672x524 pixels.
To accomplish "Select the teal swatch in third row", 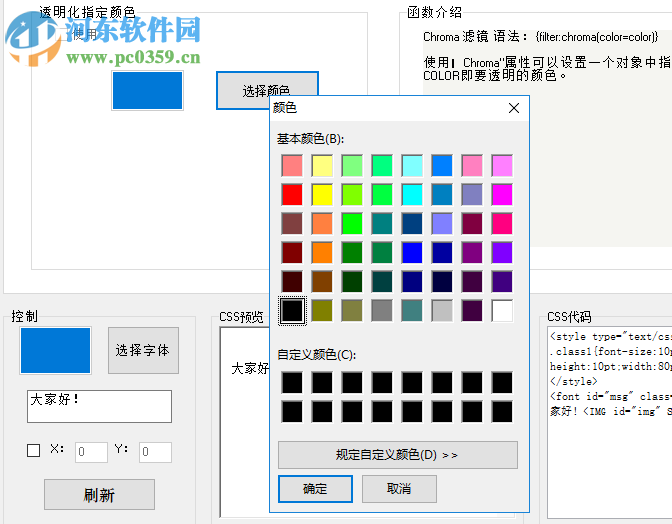I will pos(382,224).
